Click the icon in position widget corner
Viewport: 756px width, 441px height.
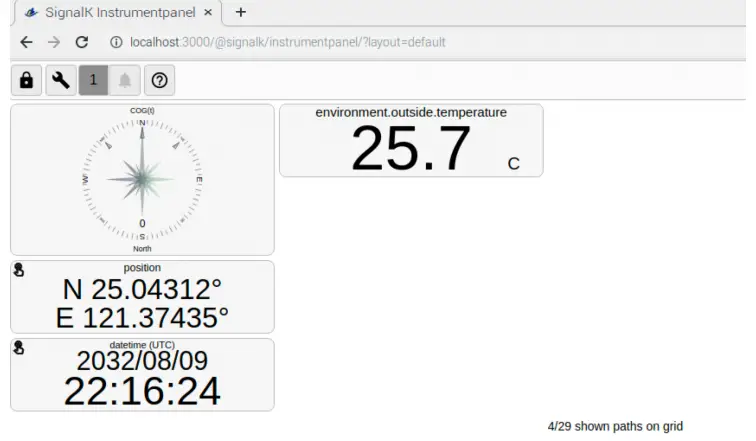click(19, 270)
